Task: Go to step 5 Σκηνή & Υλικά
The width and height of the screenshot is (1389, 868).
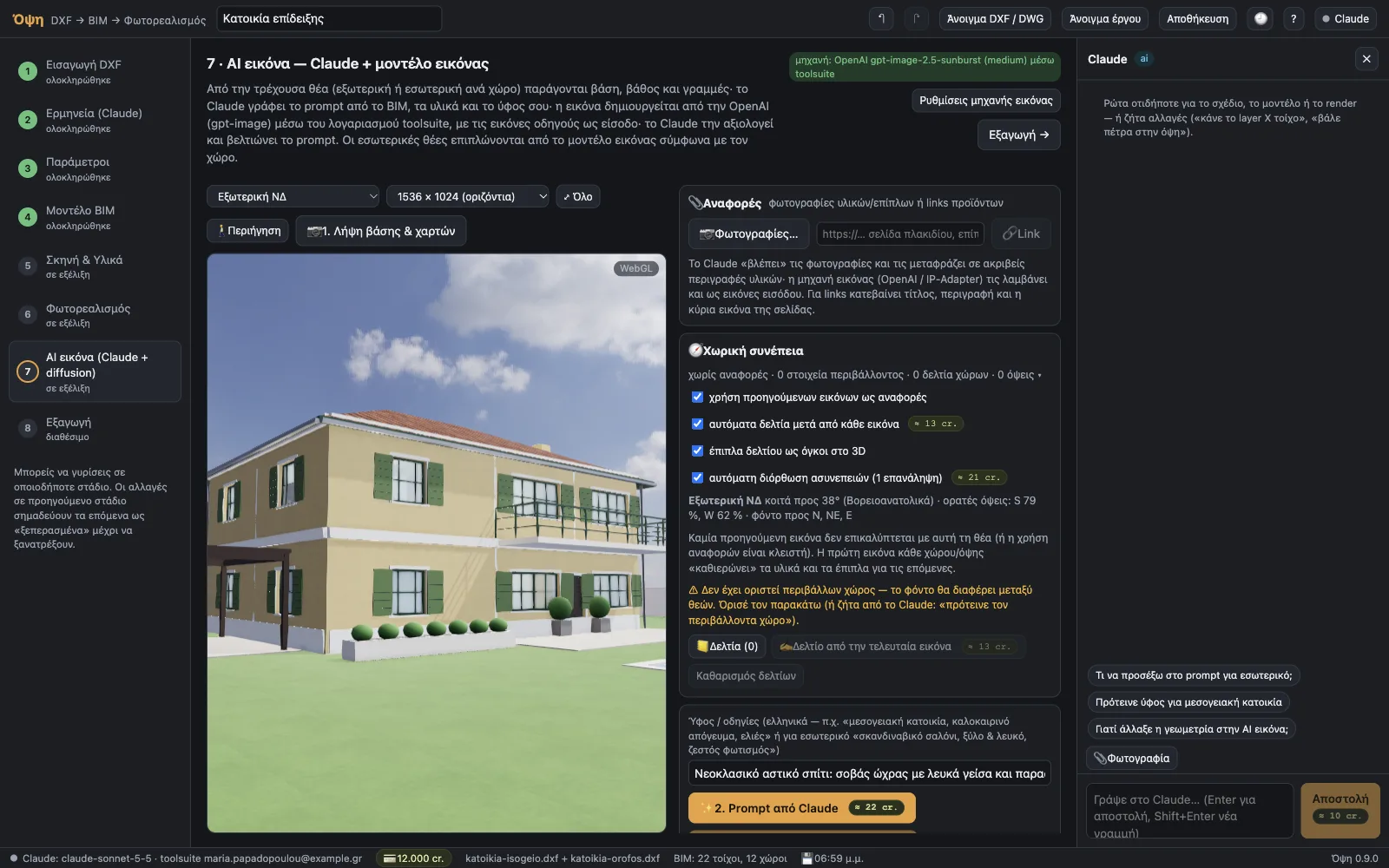Action: click(95, 266)
